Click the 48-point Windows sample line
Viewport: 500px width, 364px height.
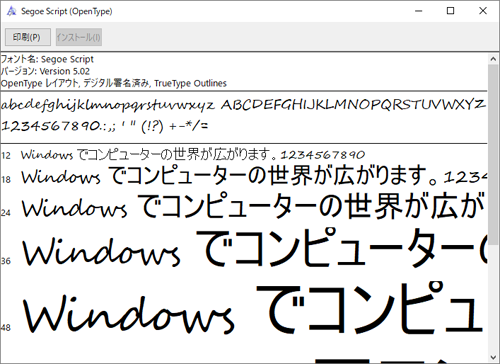(x=254, y=307)
